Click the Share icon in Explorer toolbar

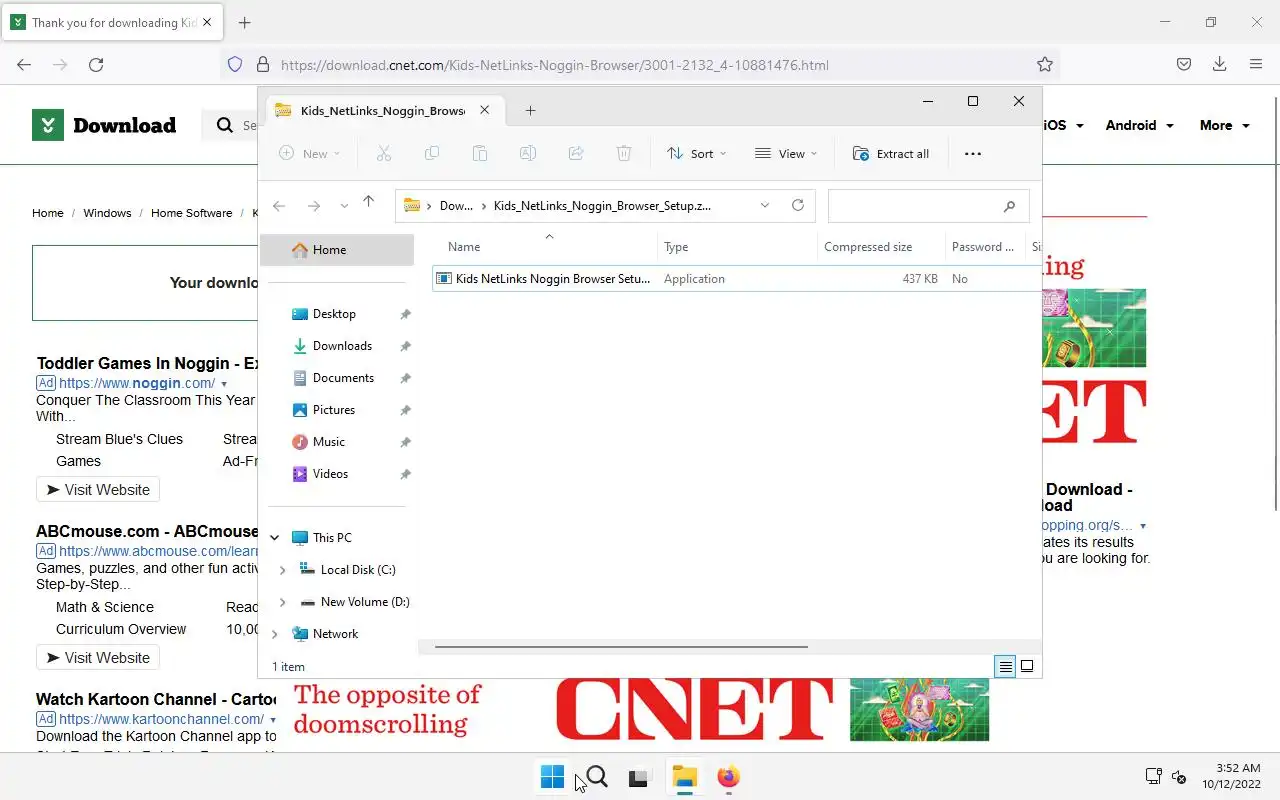(x=576, y=153)
